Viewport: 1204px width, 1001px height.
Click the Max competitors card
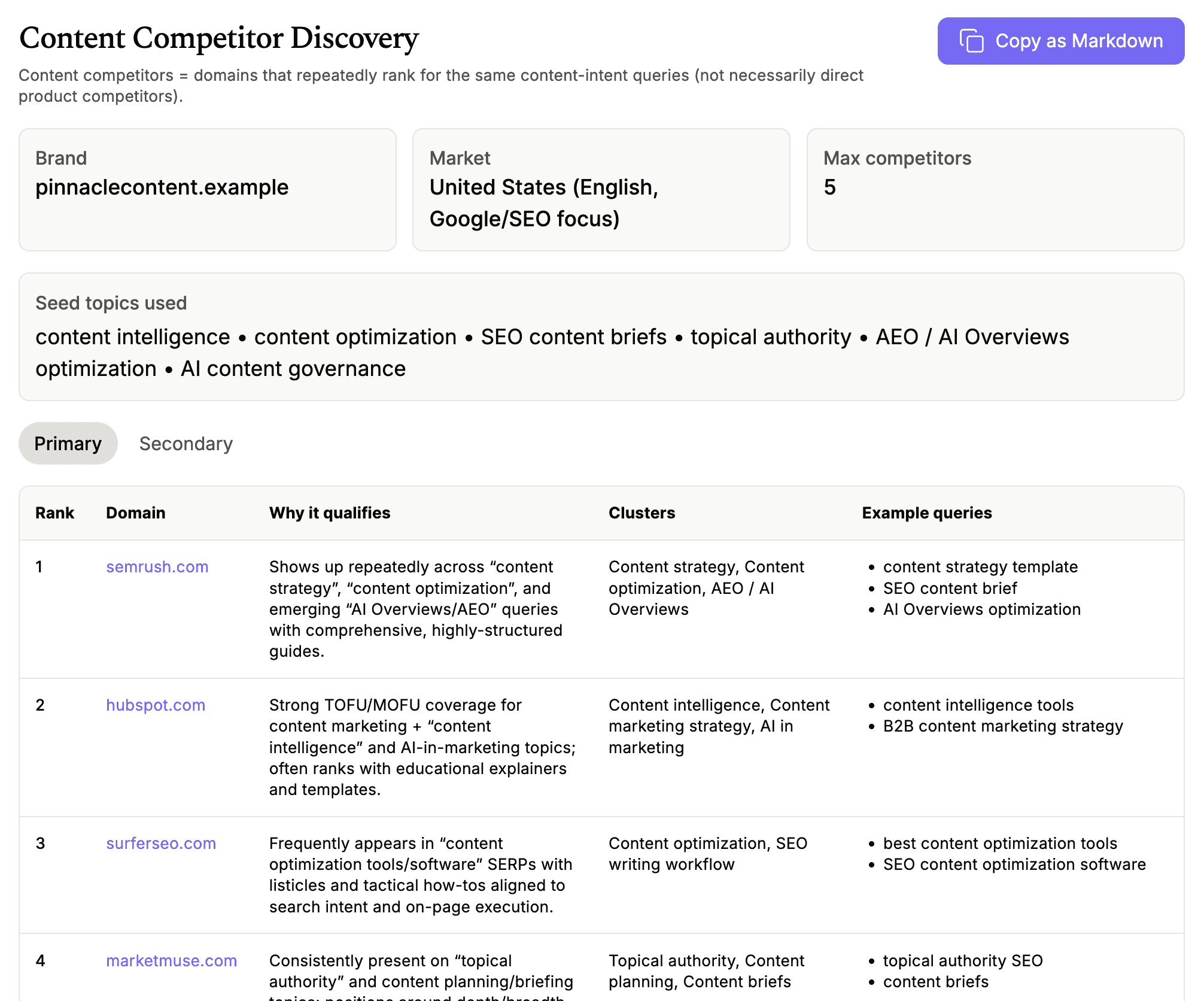pyautogui.click(x=995, y=189)
